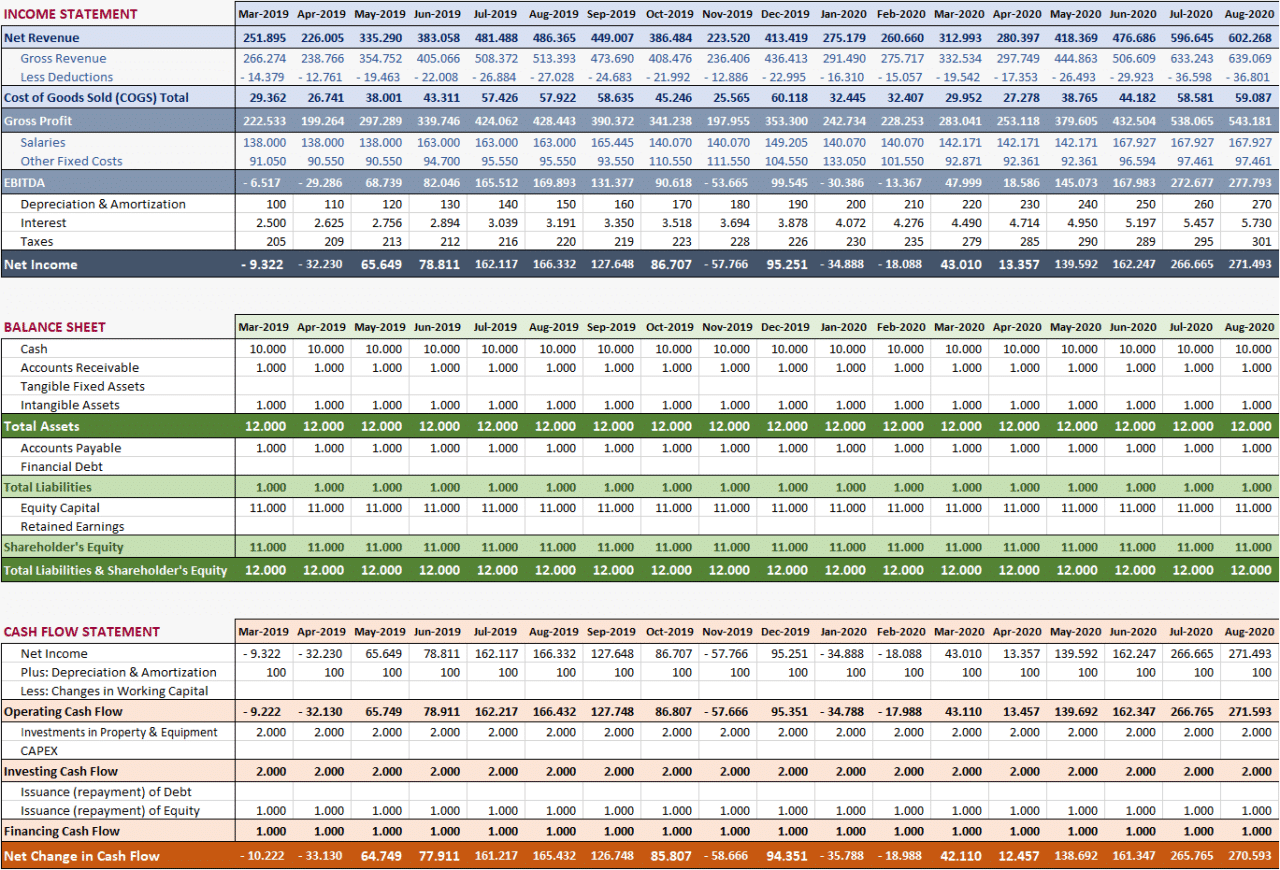This screenshot has height=870, width=1280.
Task: Select the Net Change in Cash Flow label
Action: (82, 856)
